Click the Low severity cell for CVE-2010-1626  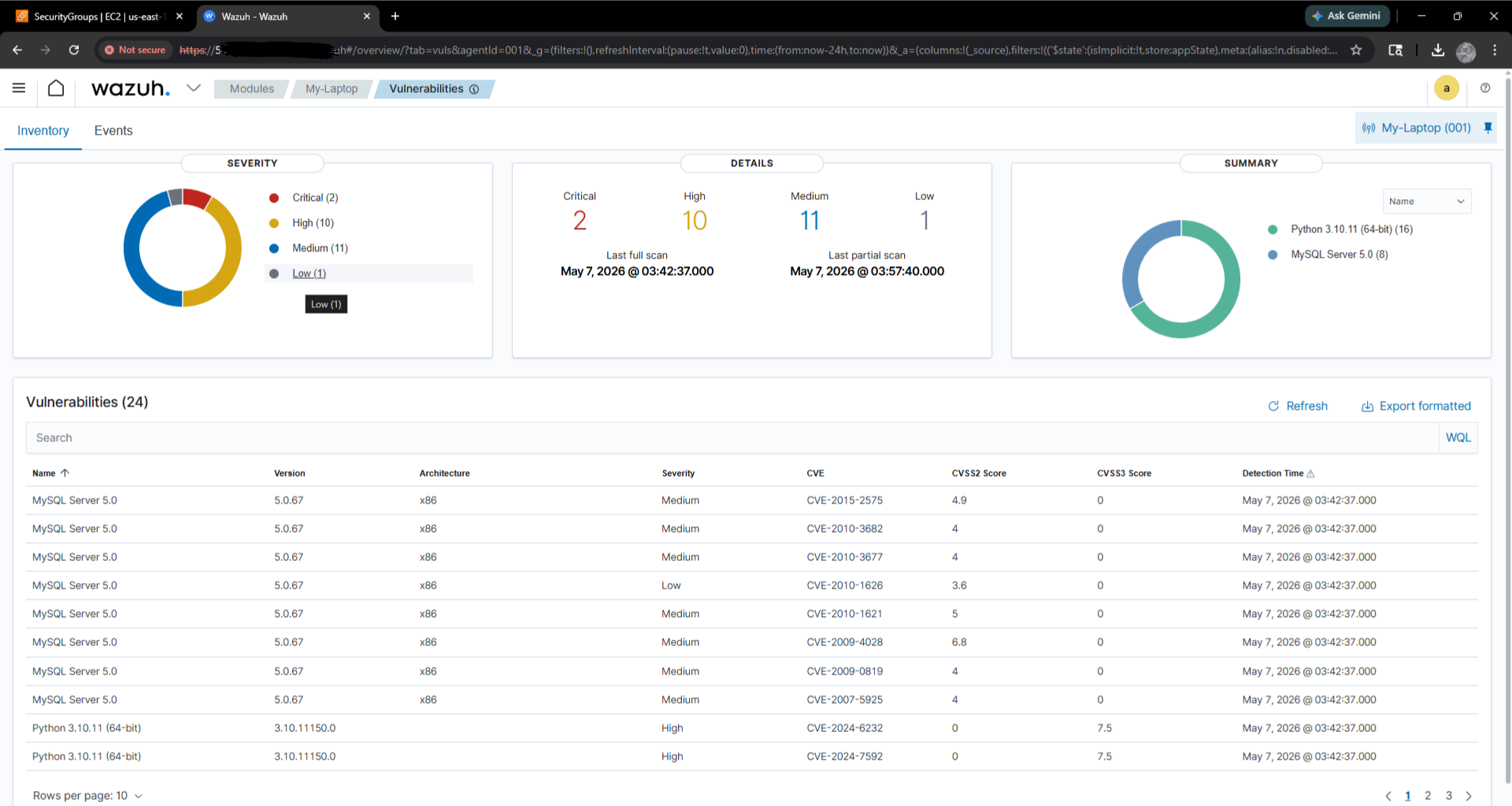pyautogui.click(x=671, y=585)
